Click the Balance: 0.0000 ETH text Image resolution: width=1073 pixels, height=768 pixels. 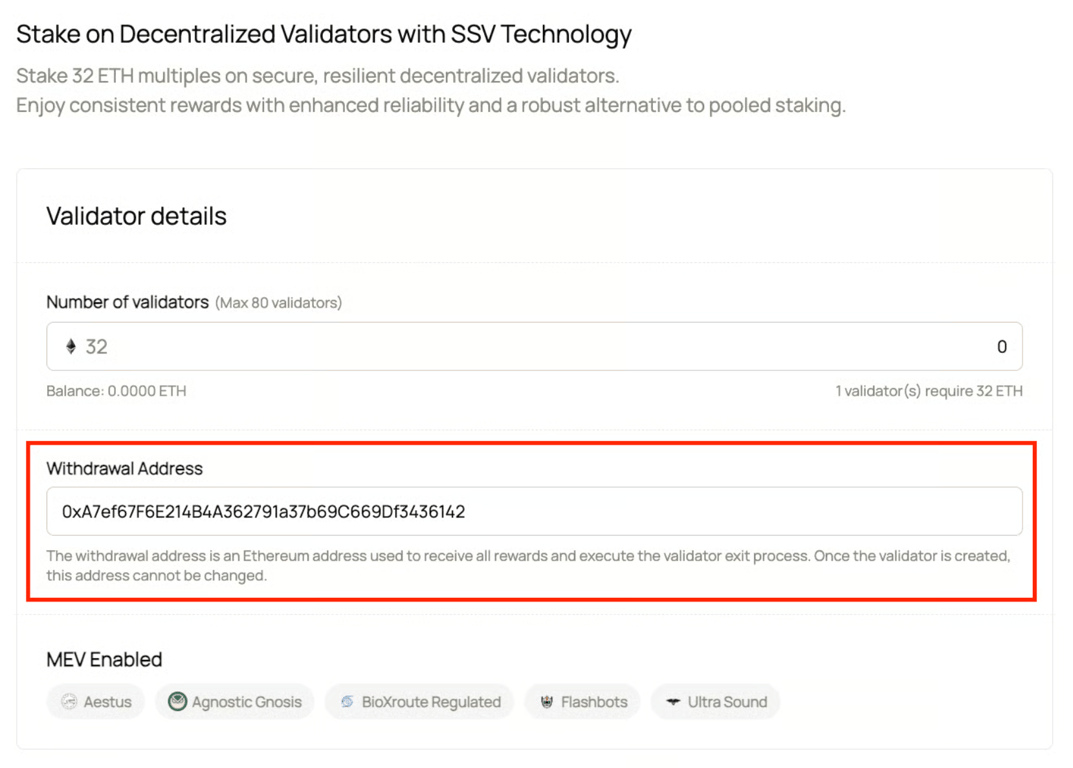(x=116, y=391)
